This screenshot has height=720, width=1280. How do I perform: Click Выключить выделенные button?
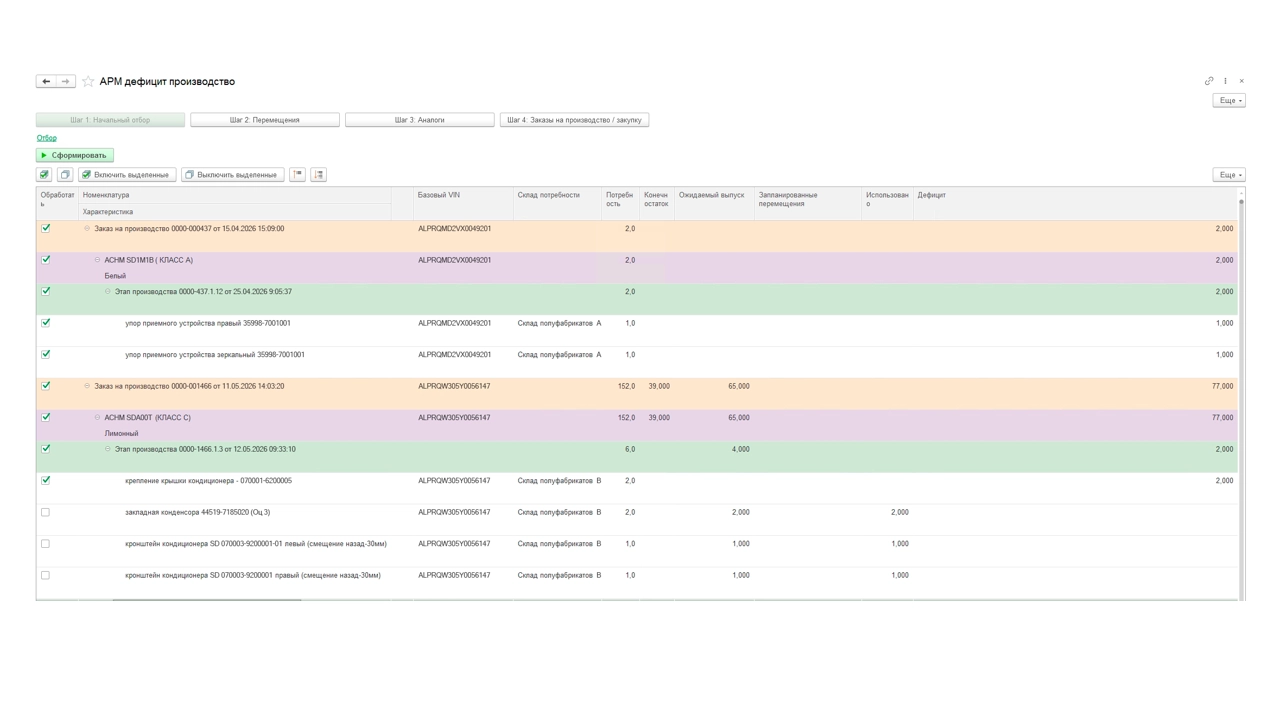[x=232, y=175]
